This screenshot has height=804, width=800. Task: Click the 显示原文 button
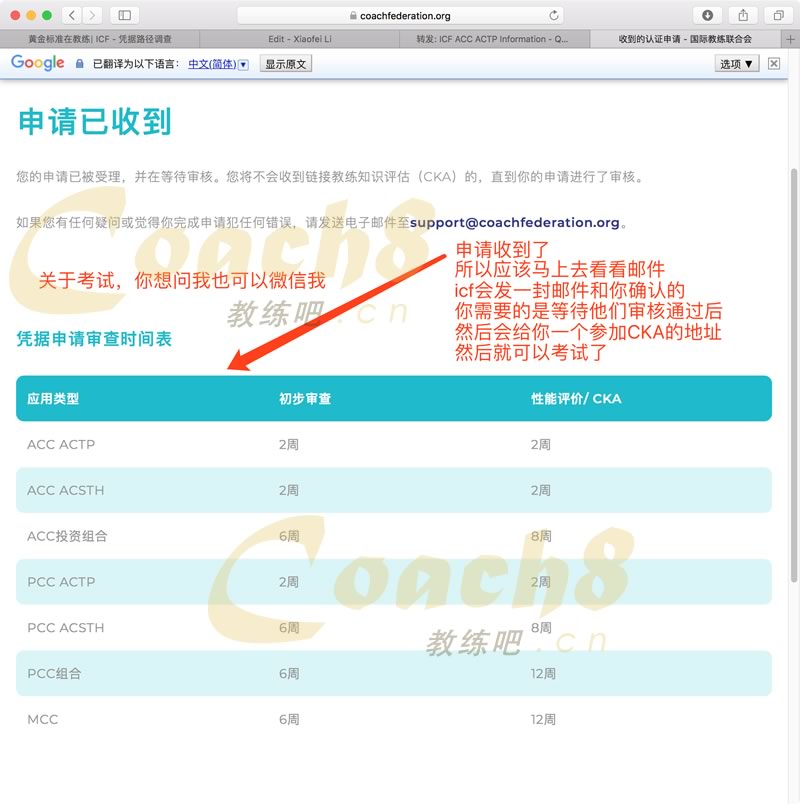click(286, 63)
